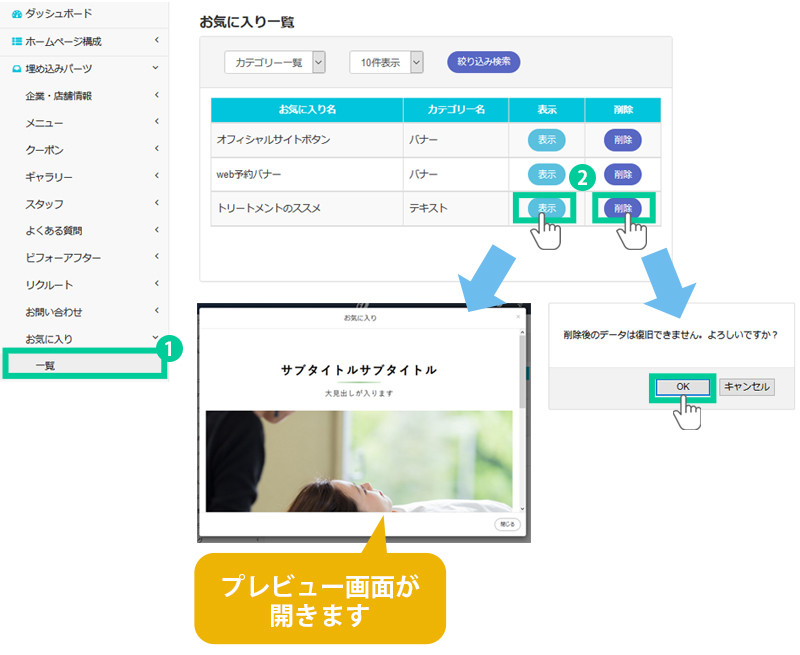Click the Dashboard icon in sidebar
The image size is (800, 655).
point(16,14)
